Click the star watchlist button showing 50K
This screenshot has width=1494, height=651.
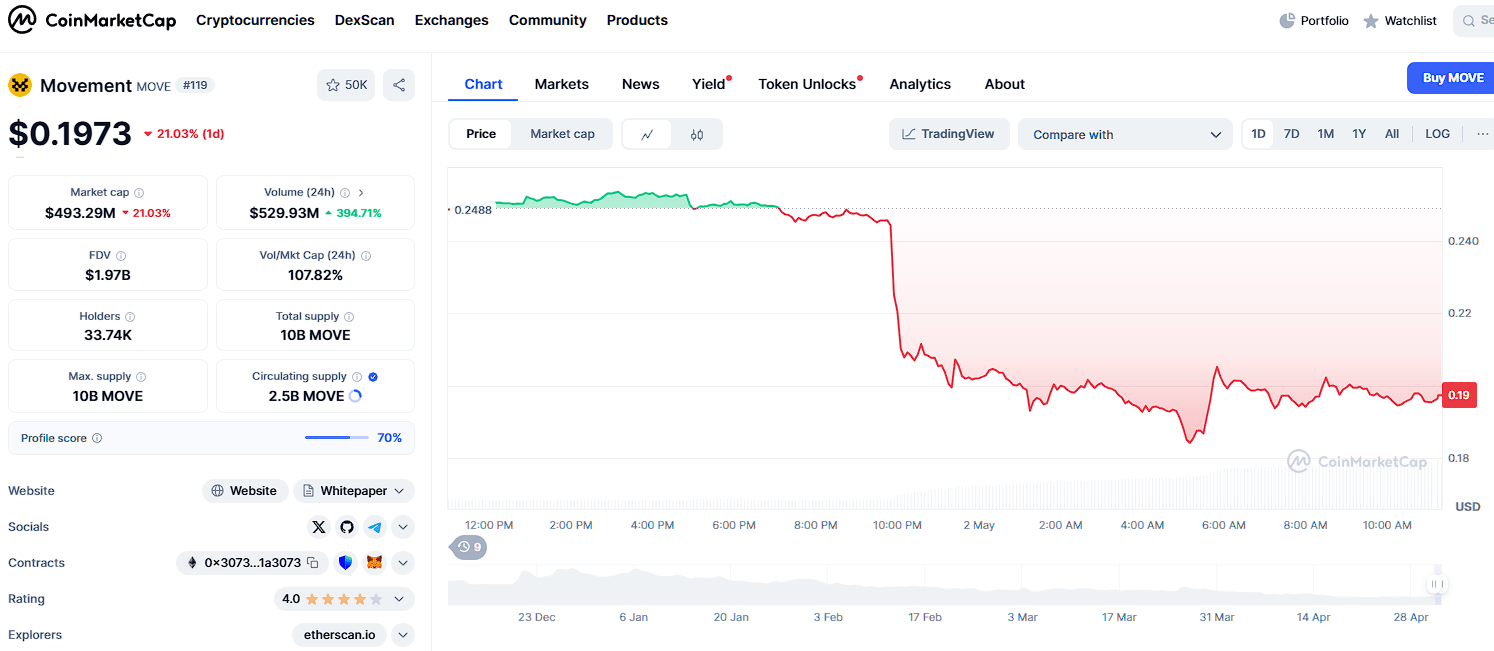click(346, 85)
